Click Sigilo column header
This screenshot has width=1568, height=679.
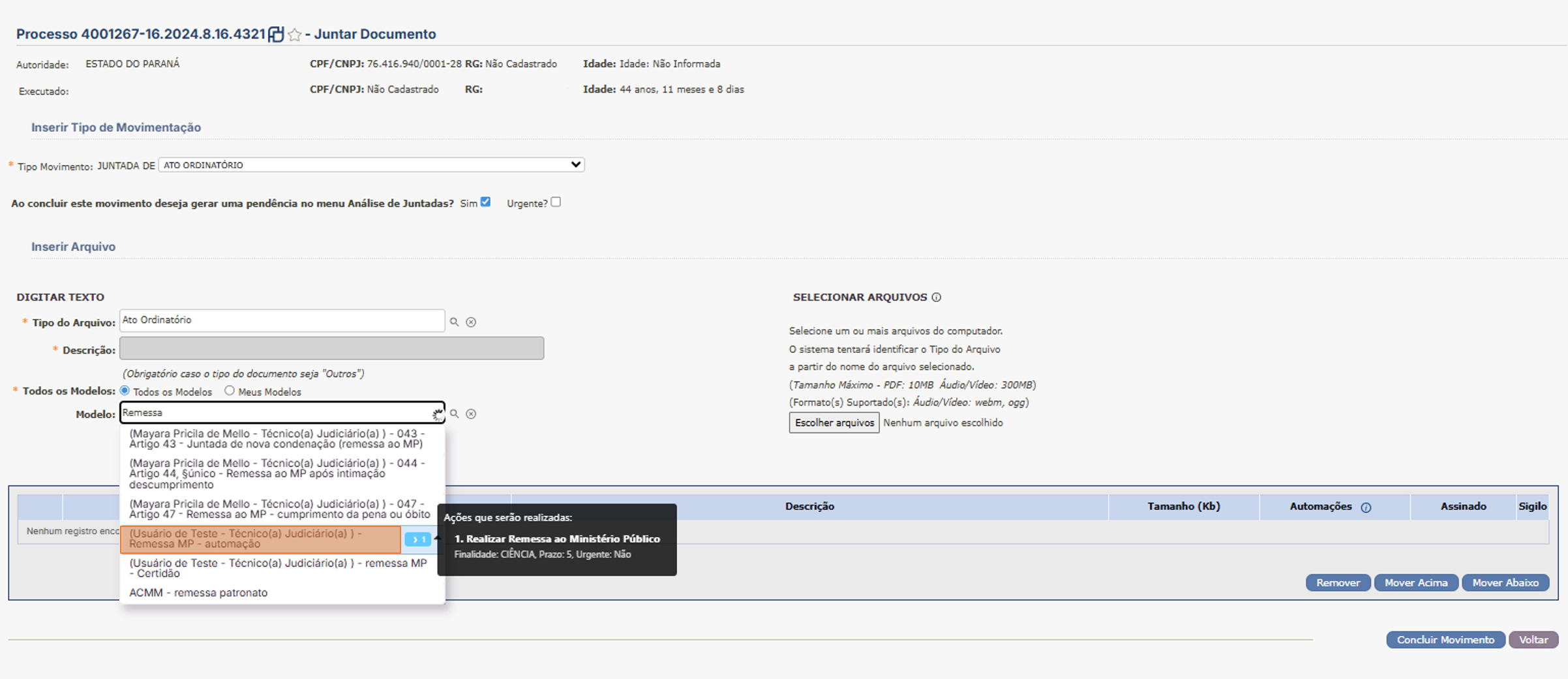tap(1532, 506)
